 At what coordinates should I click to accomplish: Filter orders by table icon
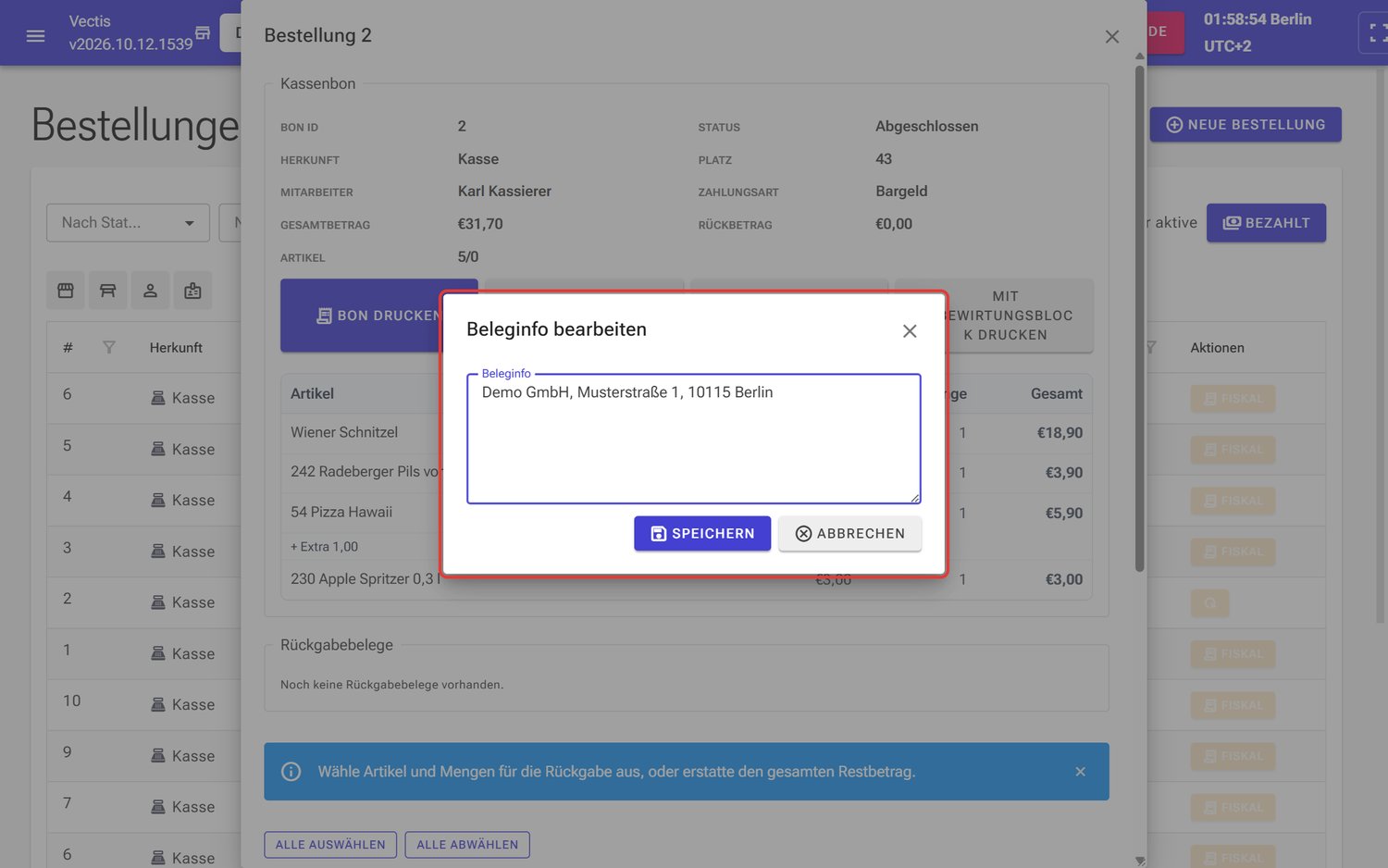click(x=107, y=291)
